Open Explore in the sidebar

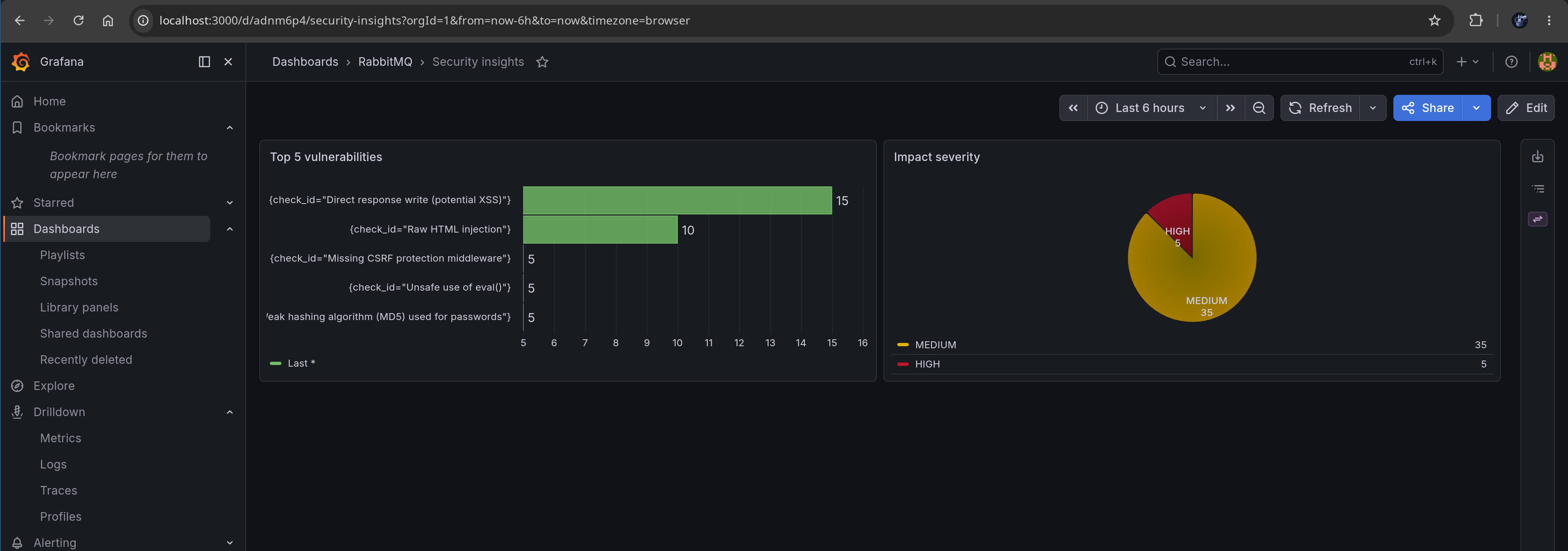pos(54,385)
